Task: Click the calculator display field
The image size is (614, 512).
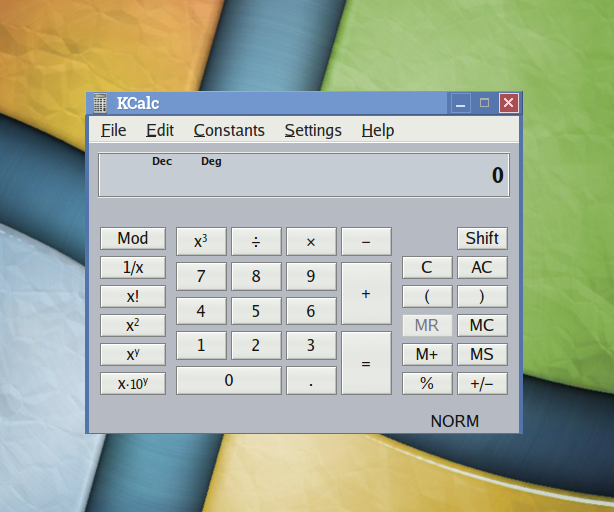Action: (304, 175)
